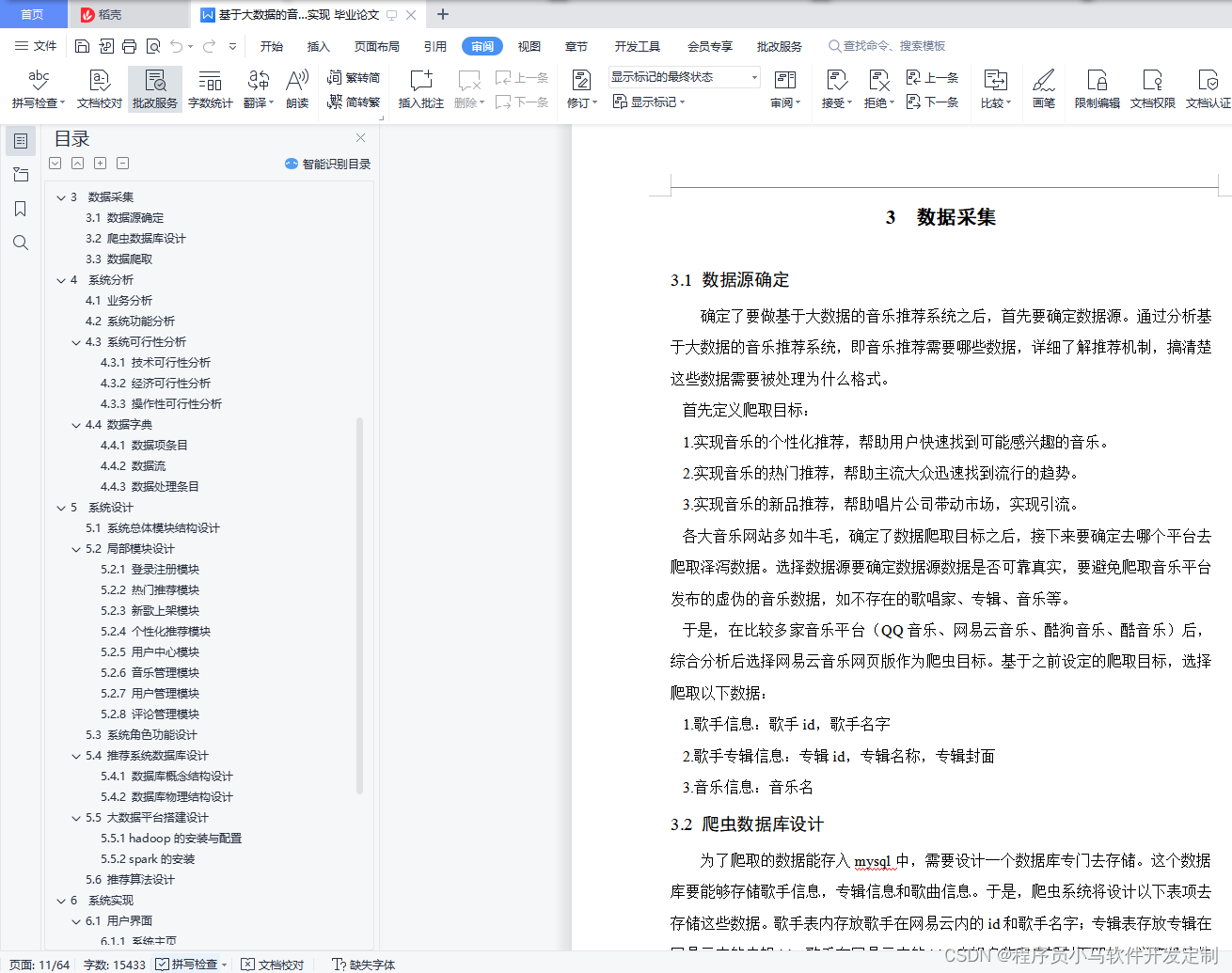
Task: Click the print icon in quick toolbar
Action: coord(130,46)
